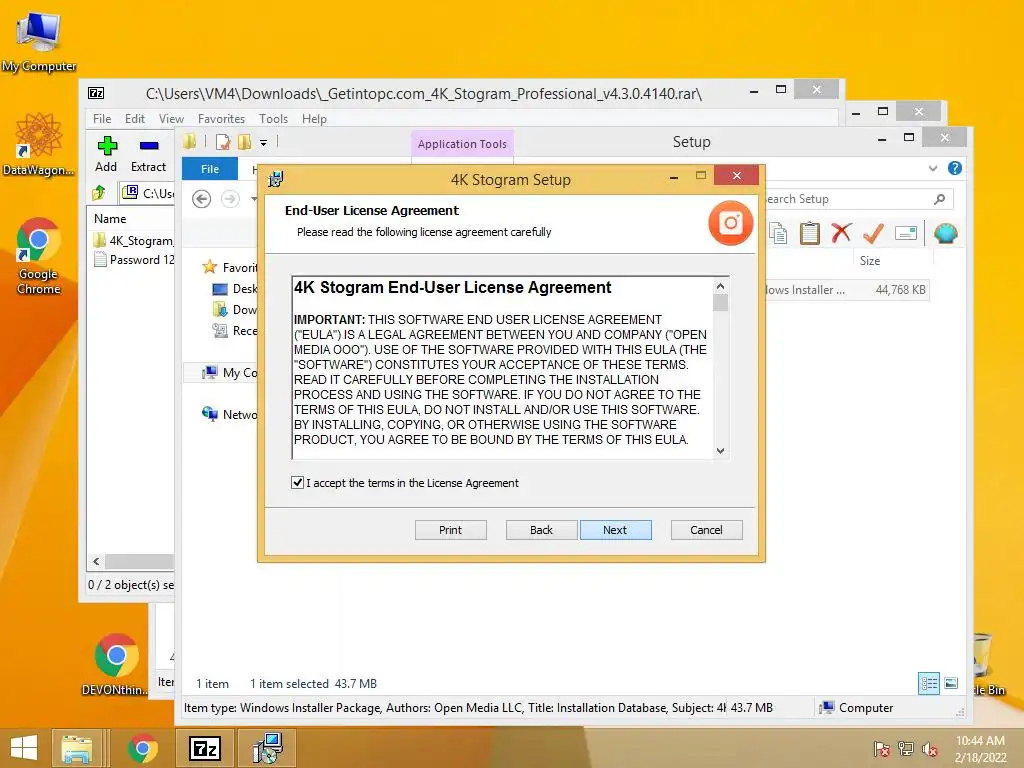This screenshot has width=1024, height=768.
Task: Go up one folder in 7-Zip
Action: tap(99, 193)
